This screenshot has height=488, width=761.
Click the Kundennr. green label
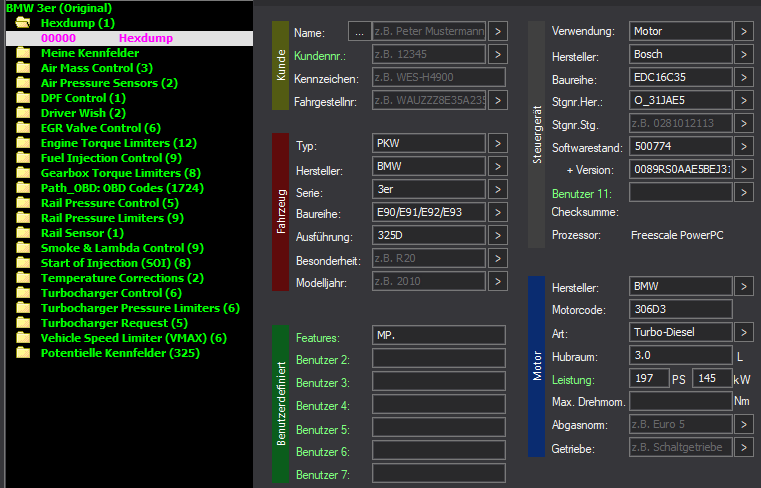(320, 56)
